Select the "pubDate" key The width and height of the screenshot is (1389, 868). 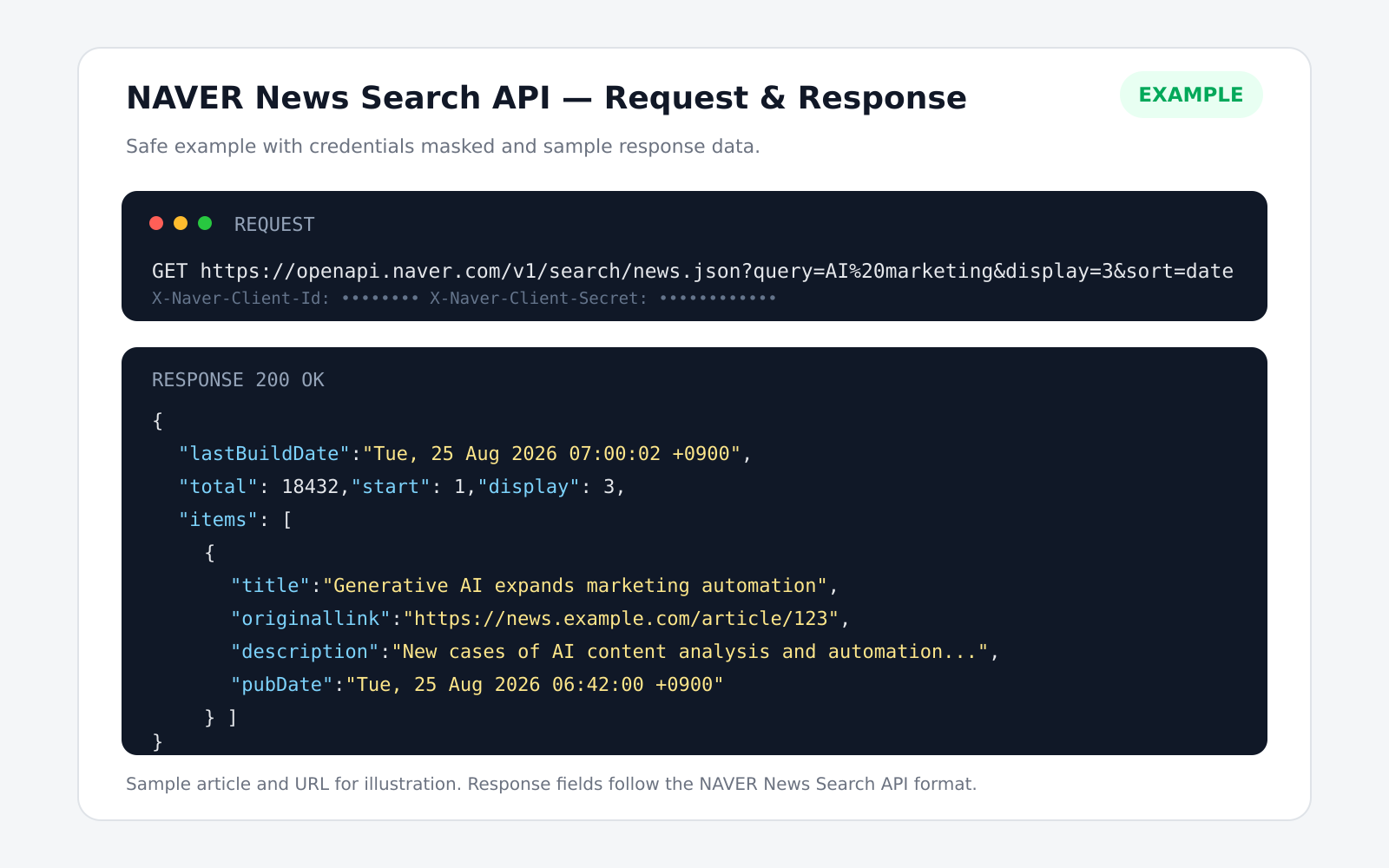click(x=282, y=684)
